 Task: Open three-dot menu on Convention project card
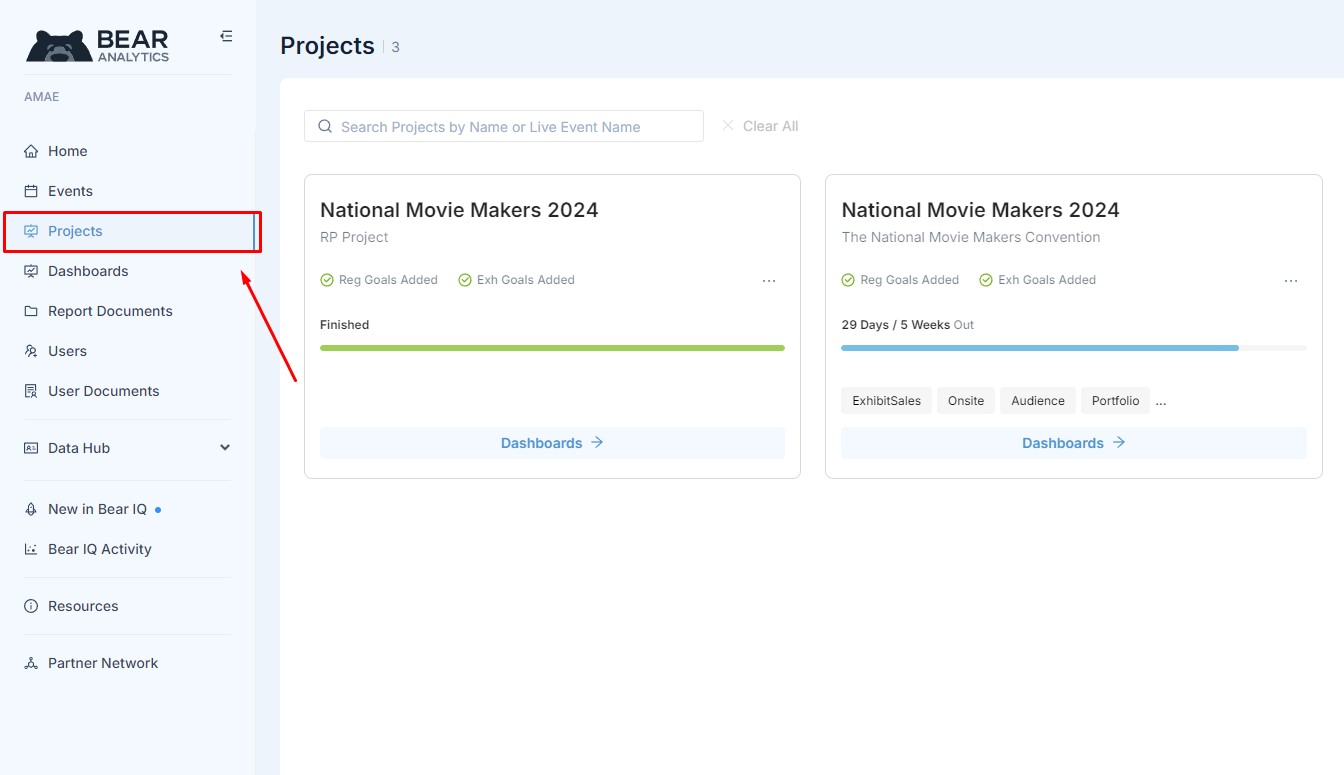click(x=1291, y=281)
